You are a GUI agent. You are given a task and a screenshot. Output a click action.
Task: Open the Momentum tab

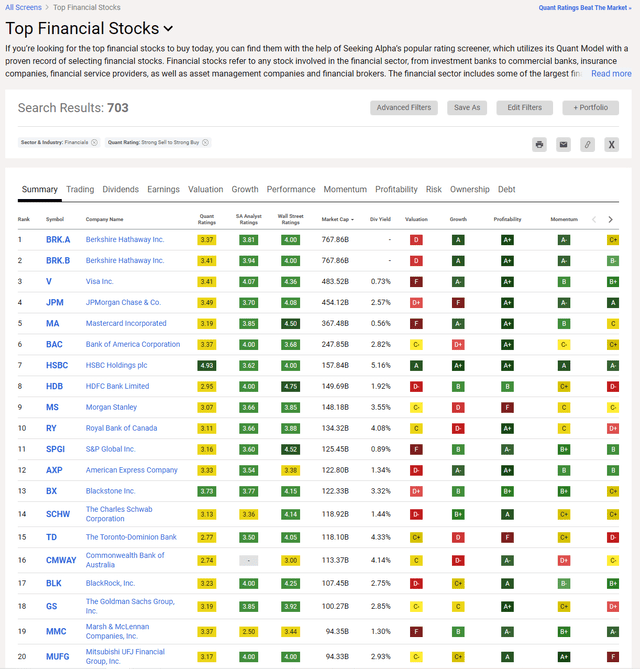pyautogui.click(x=345, y=189)
